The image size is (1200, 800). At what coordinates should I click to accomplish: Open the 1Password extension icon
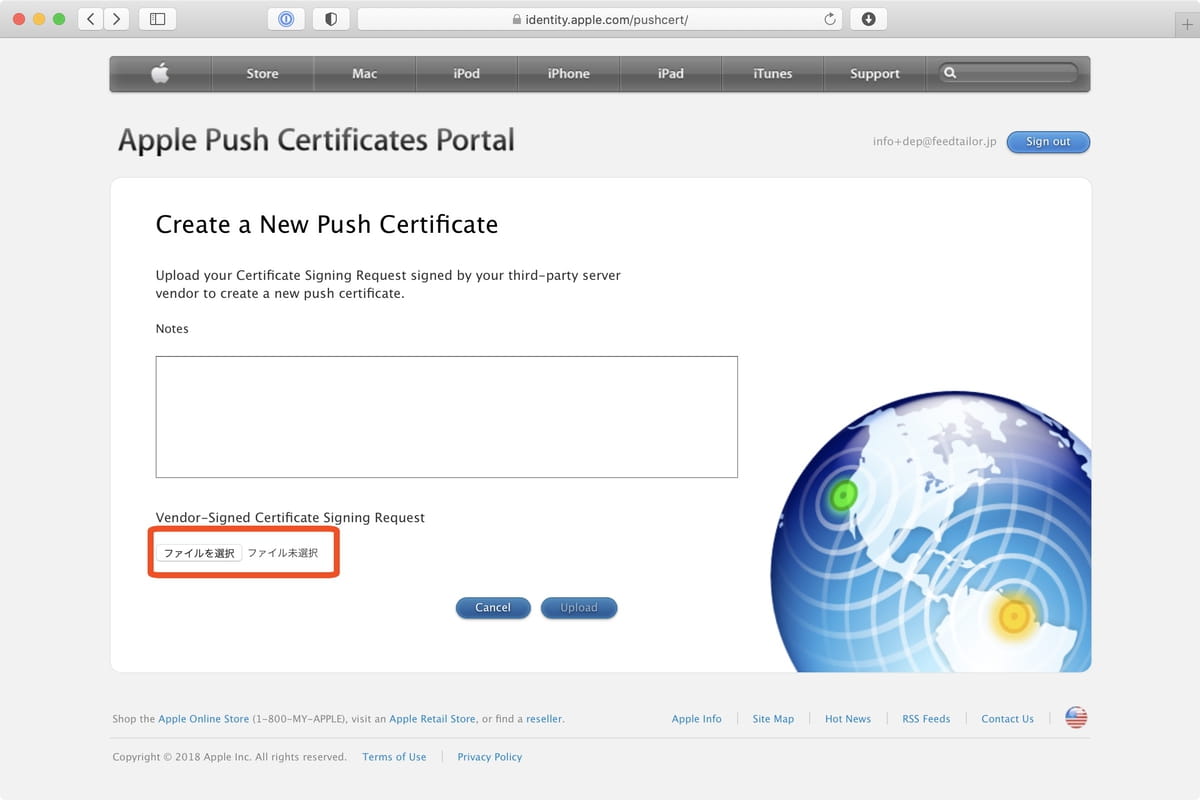click(286, 19)
